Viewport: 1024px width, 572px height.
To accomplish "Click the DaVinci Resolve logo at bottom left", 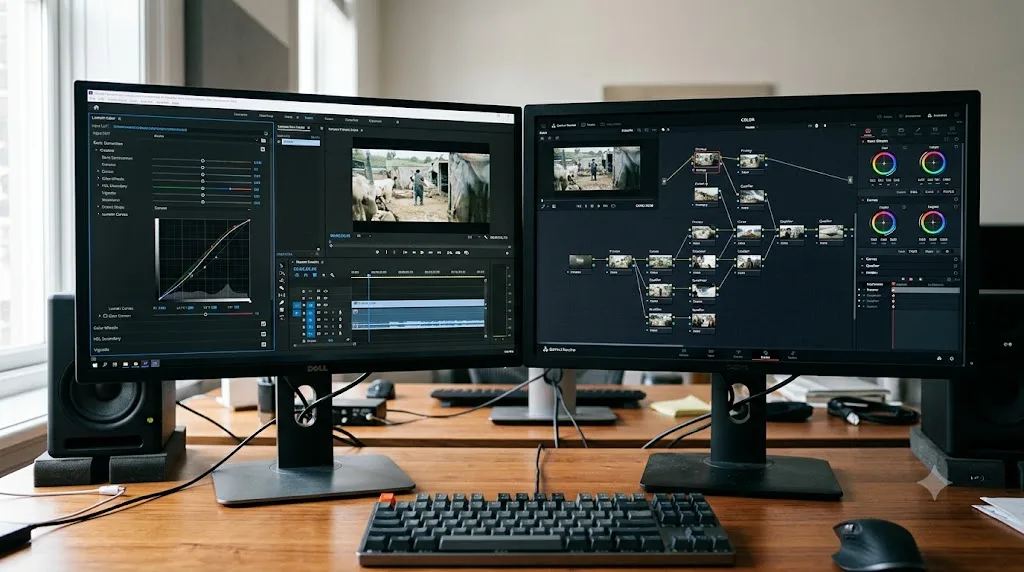I will [x=545, y=349].
